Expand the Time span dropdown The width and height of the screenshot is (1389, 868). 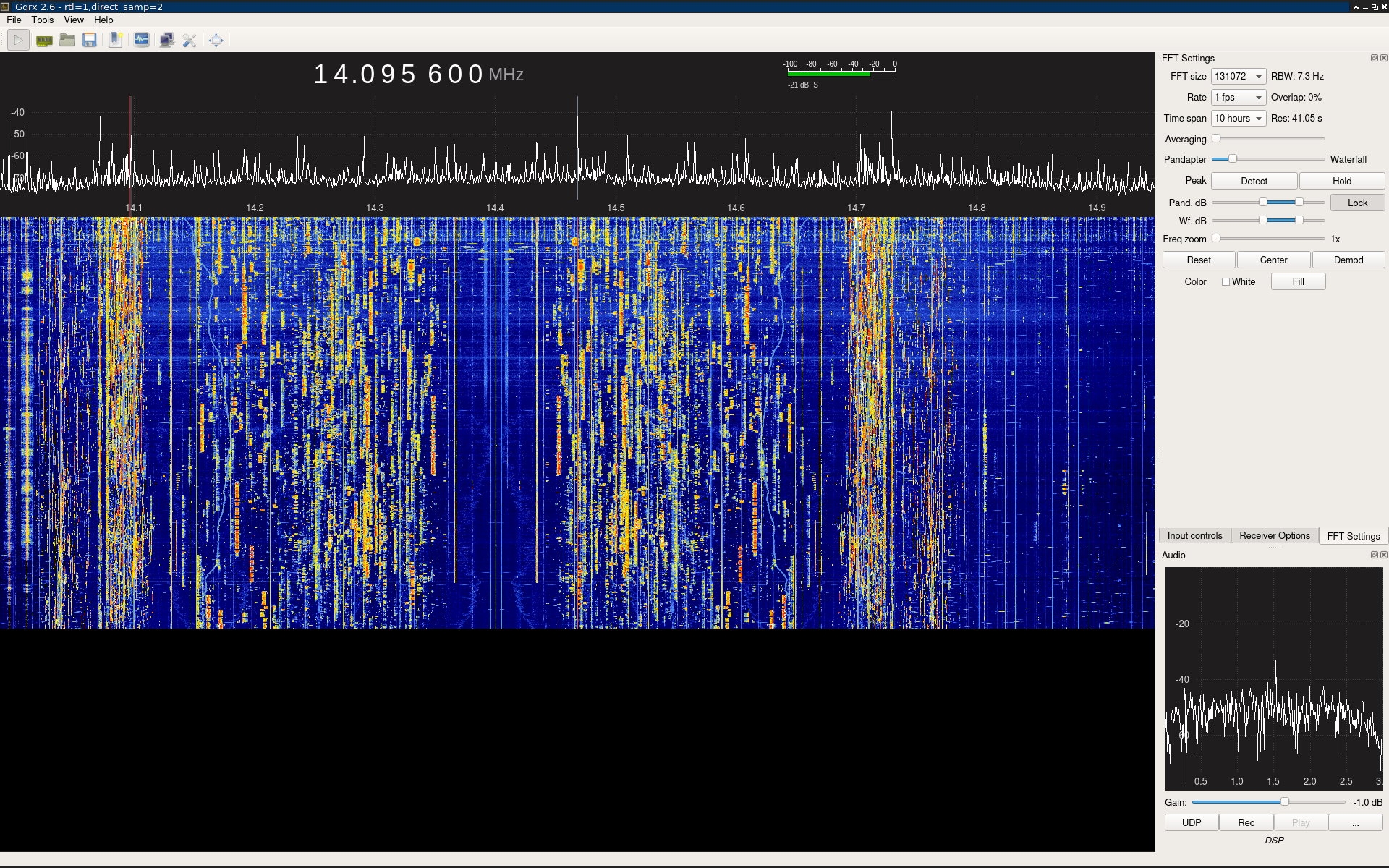(x=1239, y=118)
